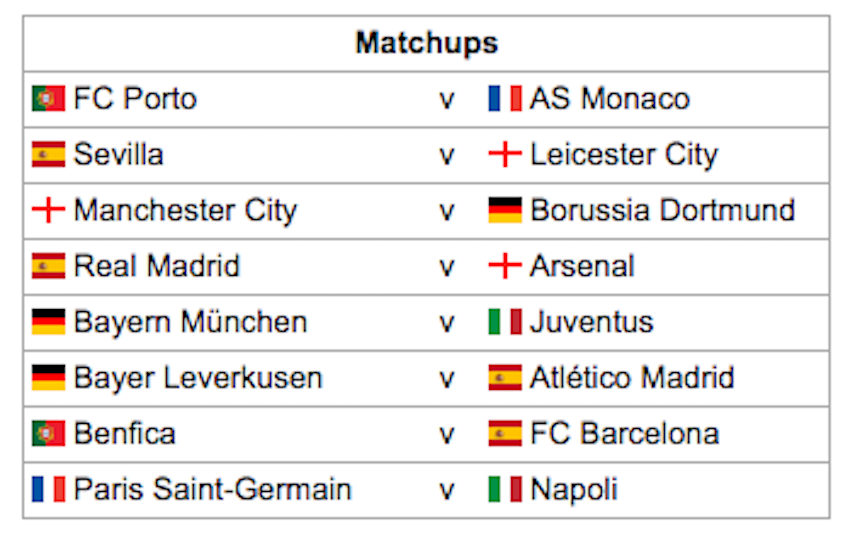
Task: Open the Bayer Leverkusen team link
Action: click(198, 378)
